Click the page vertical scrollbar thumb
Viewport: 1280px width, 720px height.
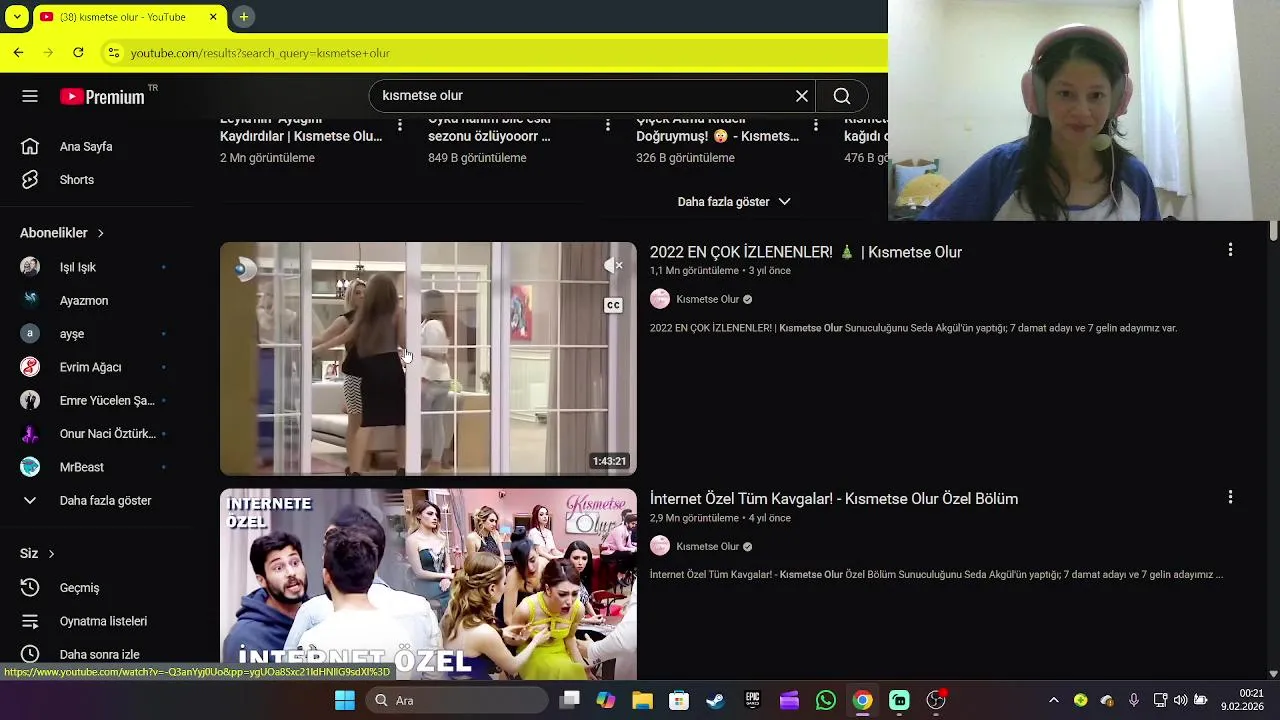coord(1273,232)
